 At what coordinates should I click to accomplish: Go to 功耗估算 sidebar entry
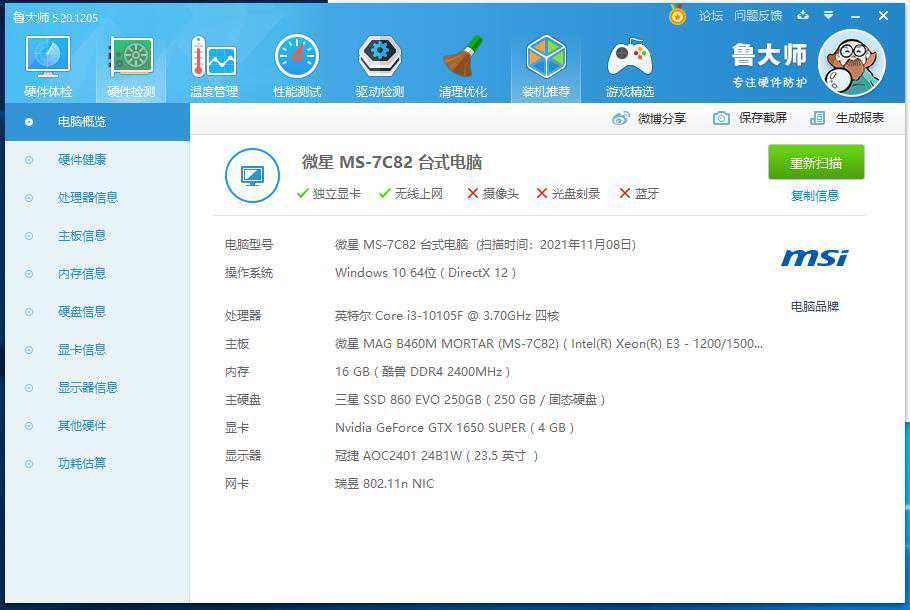81,464
